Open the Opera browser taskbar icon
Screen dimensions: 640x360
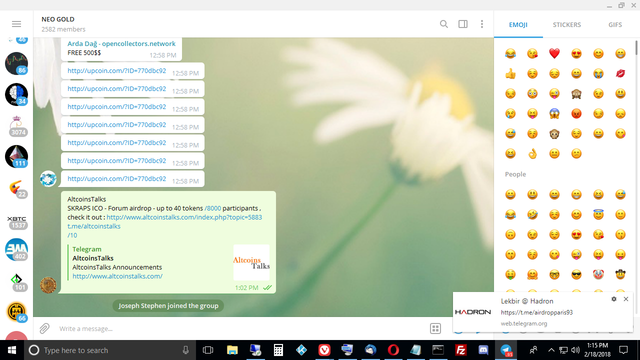(x=393, y=350)
